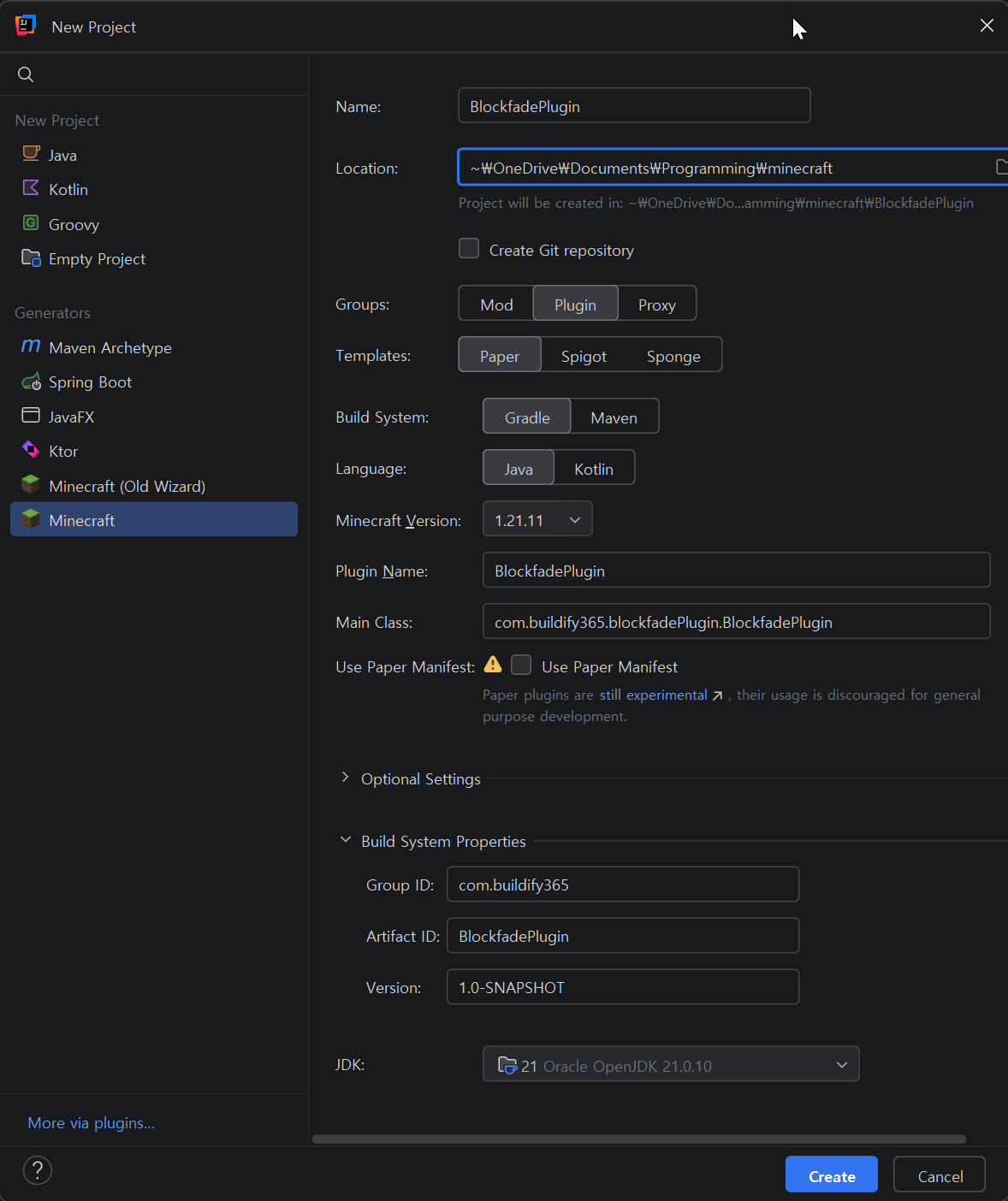Click the browse folder icon in Location field
The height and width of the screenshot is (1201, 1008).
1002,168
